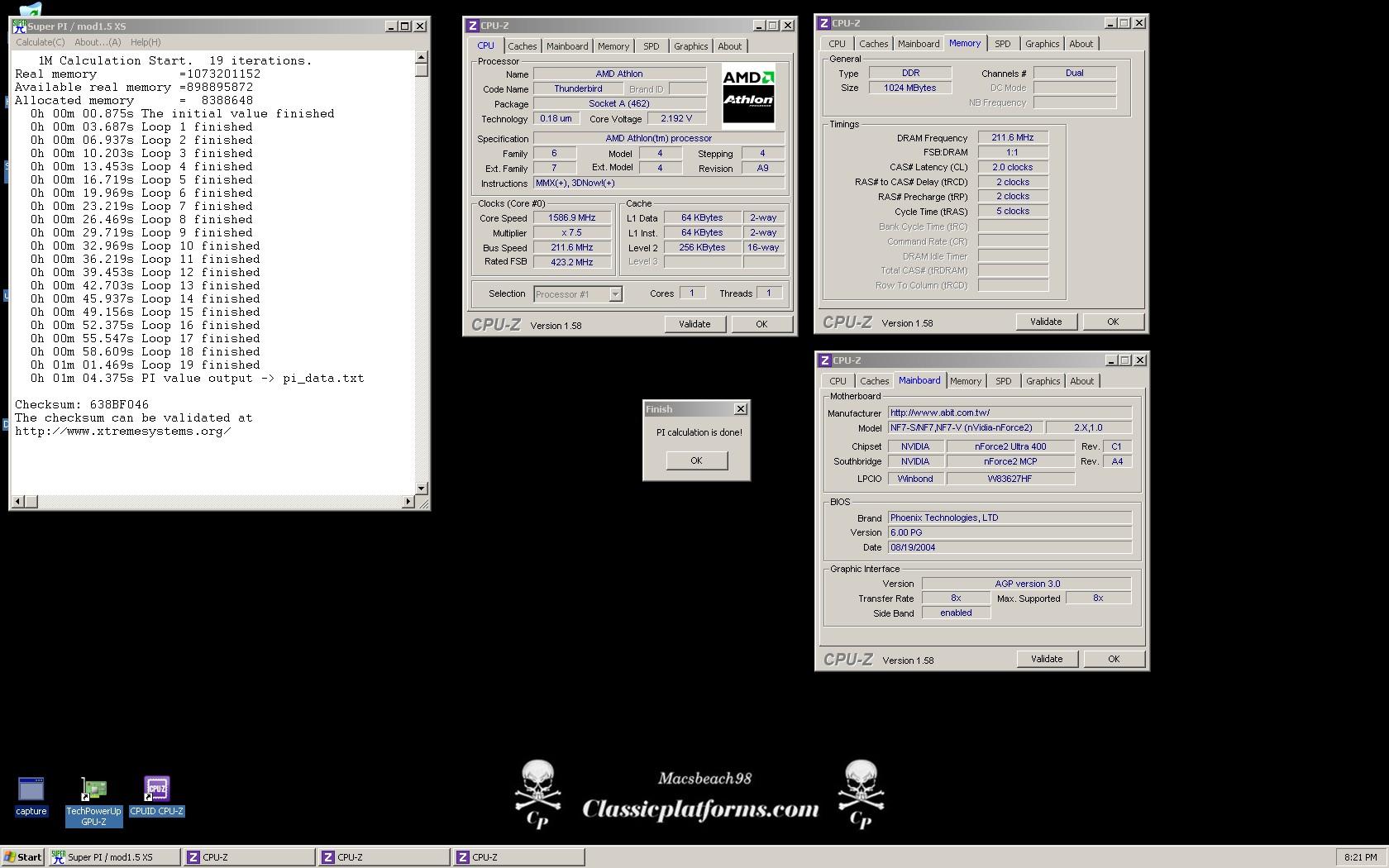Open Caches tab in CPU-Z Memory window
The width and height of the screenshot is (1389, 868).
(873, 44)
